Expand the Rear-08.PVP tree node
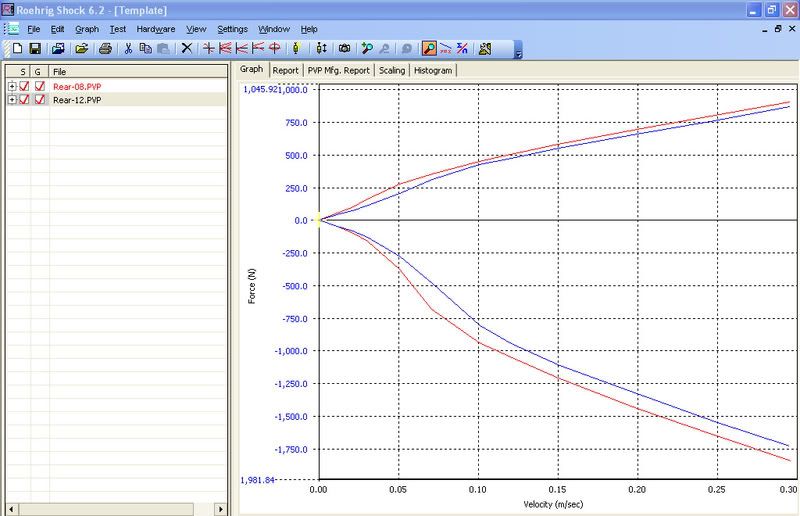The image size is (800, 516). point(12,87)
